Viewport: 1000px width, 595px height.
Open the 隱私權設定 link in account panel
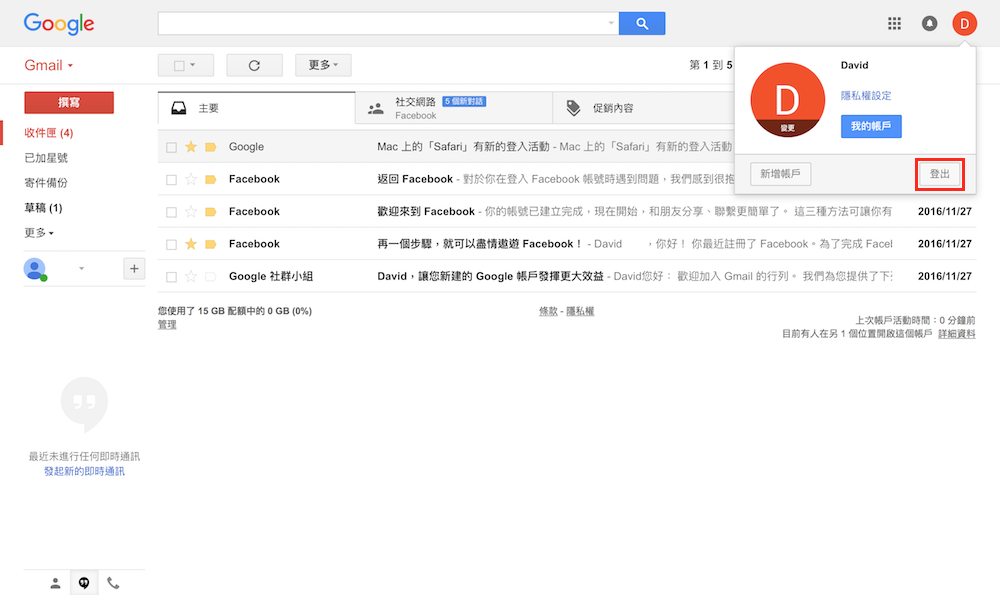click(866, 96)
